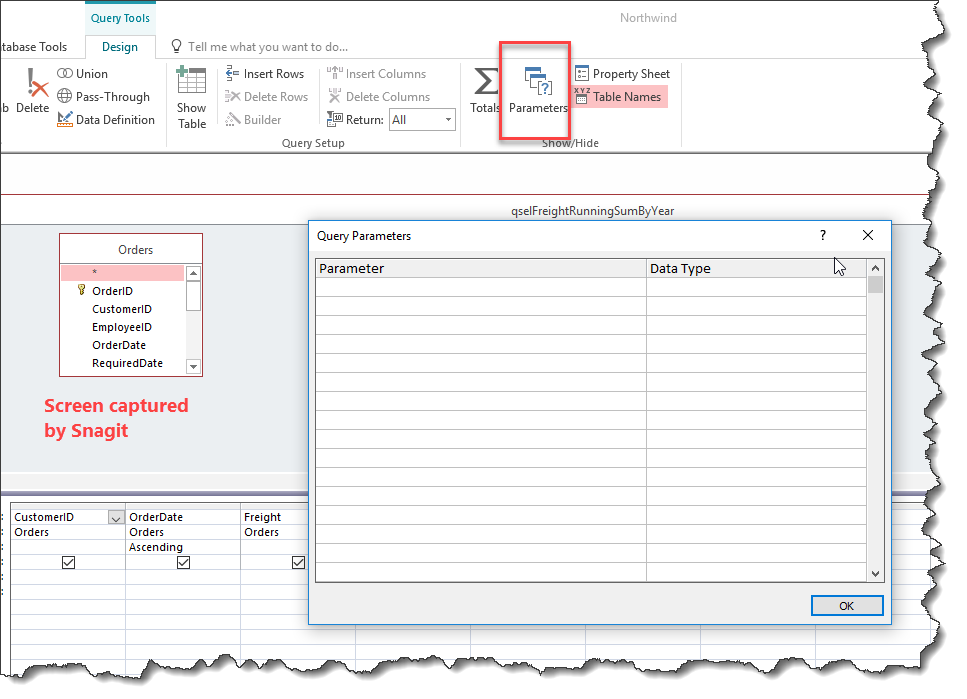This screenshot has height=699, width=967.
Task: Uncheck the Show box for CustomerID
Action: (x=68, y=562)
